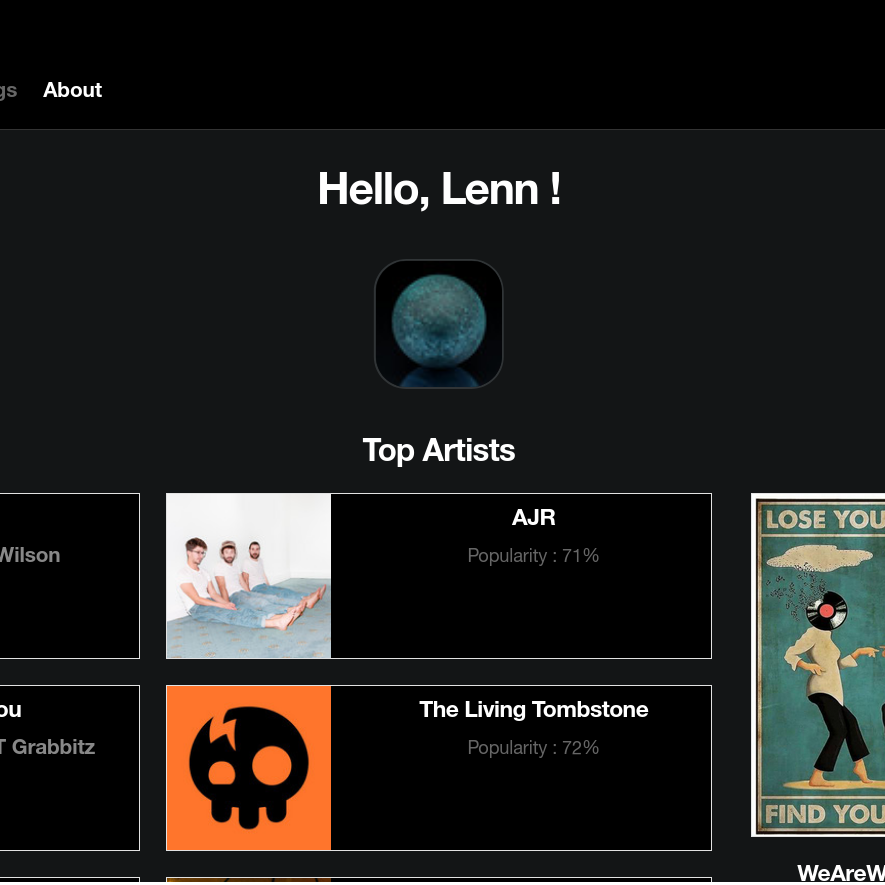Click the WeAreW title below the poster

840,873
